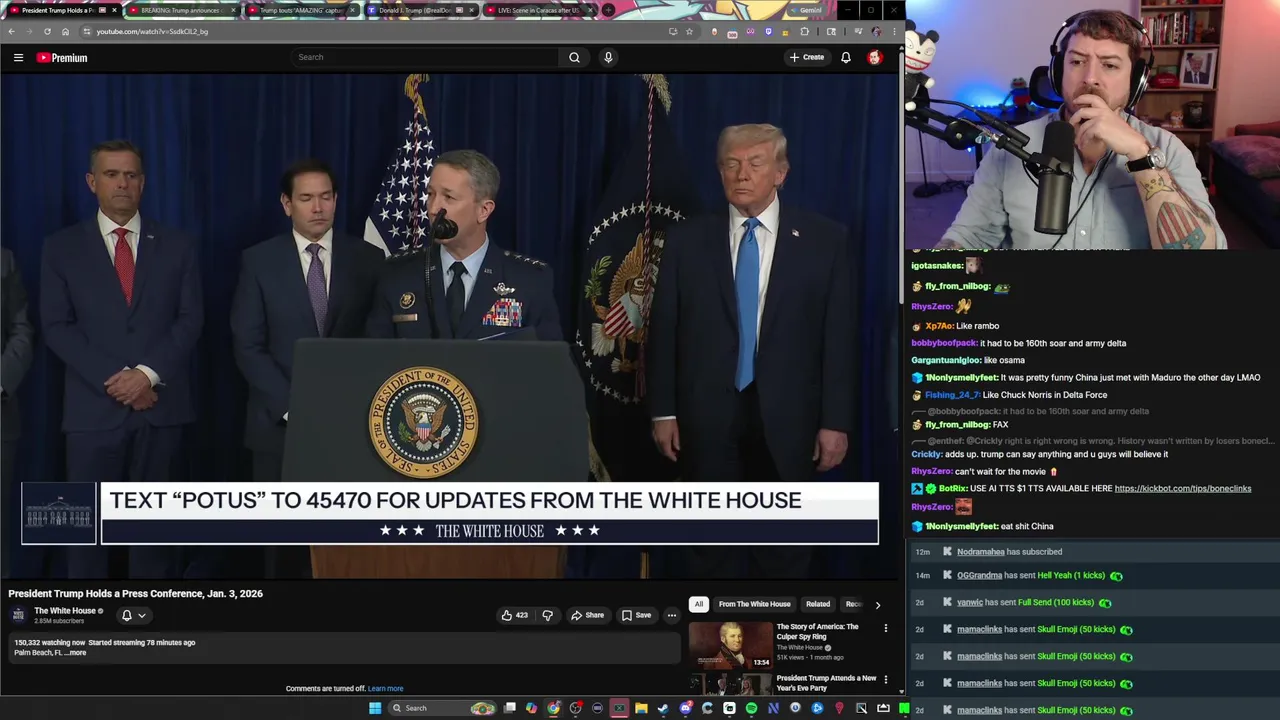Open options for 'New Year's Eve Party' video
Screen dimensions: 1280x720
[885, 680]
